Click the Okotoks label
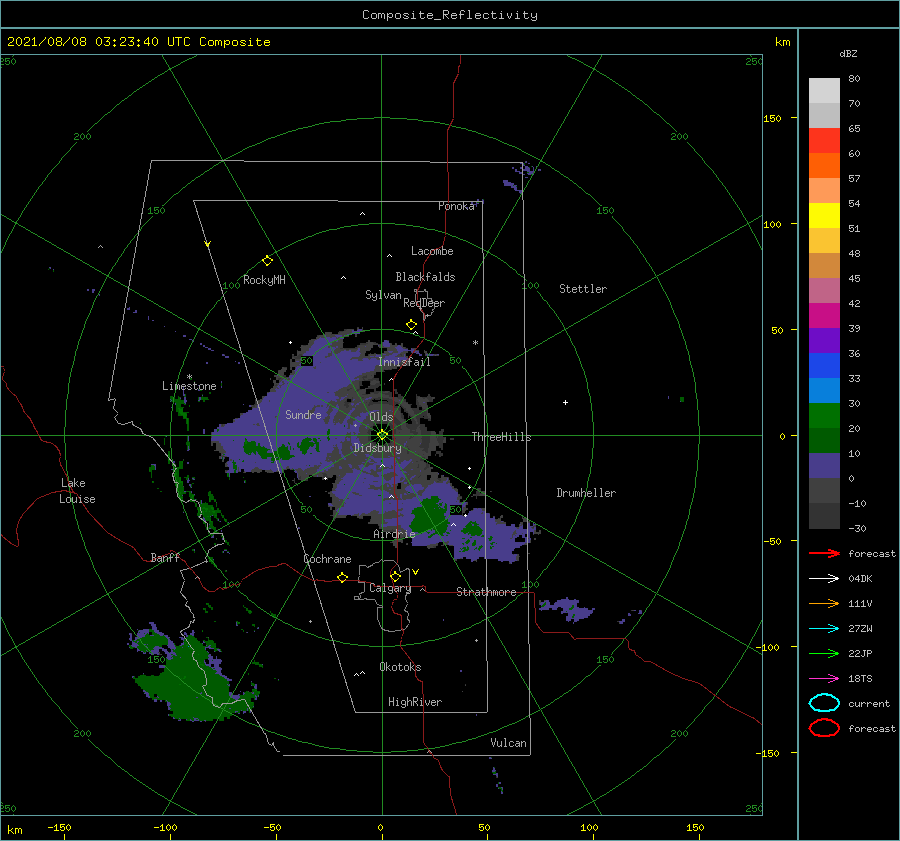 400,667
